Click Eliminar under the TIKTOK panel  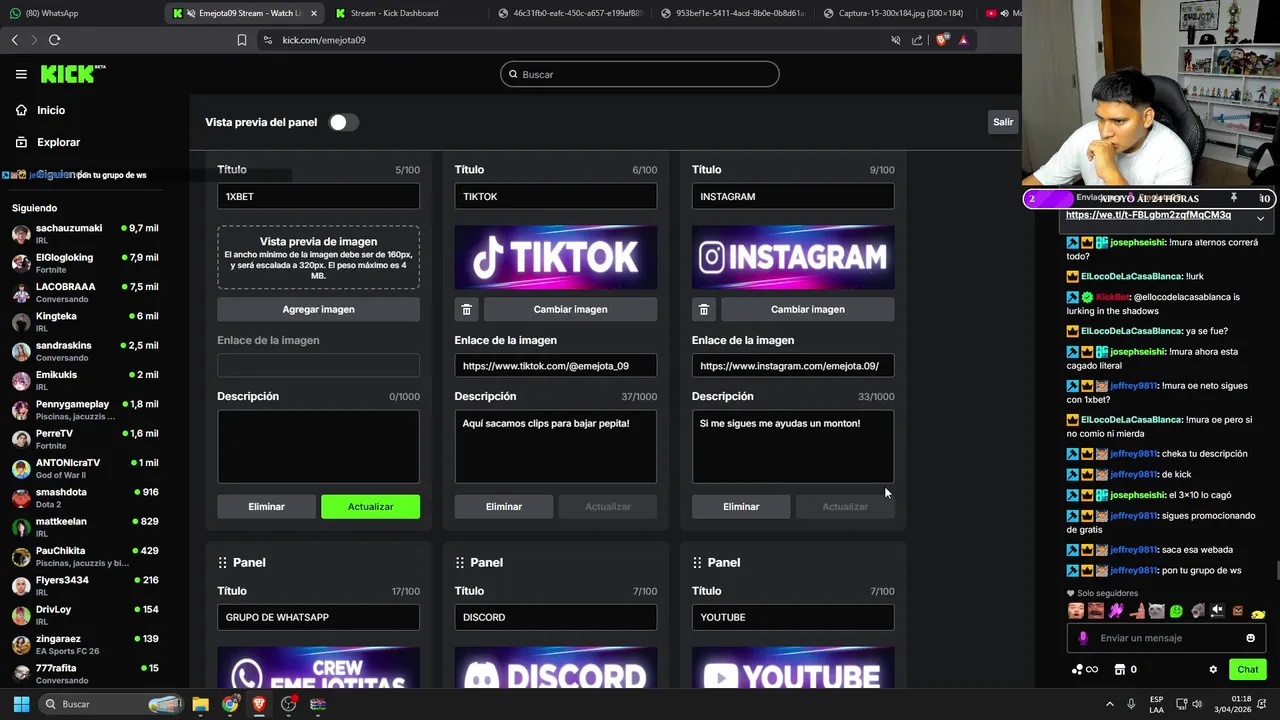pos(504,507)
